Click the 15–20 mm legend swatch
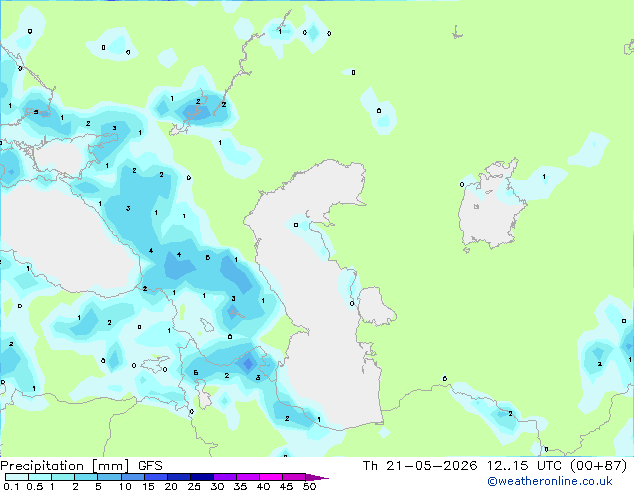The image size is (634, 490). point(156,477)
